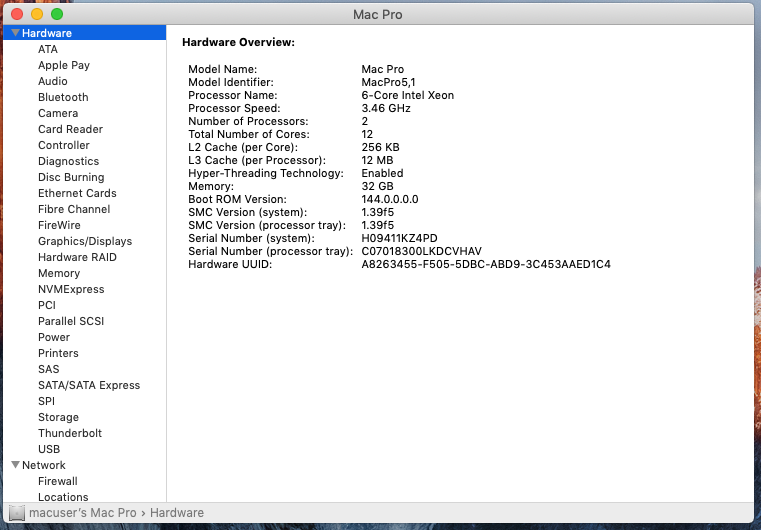The image size is (761, 530).
Task: Zoom the window with the green button
Action: [57, 14]
